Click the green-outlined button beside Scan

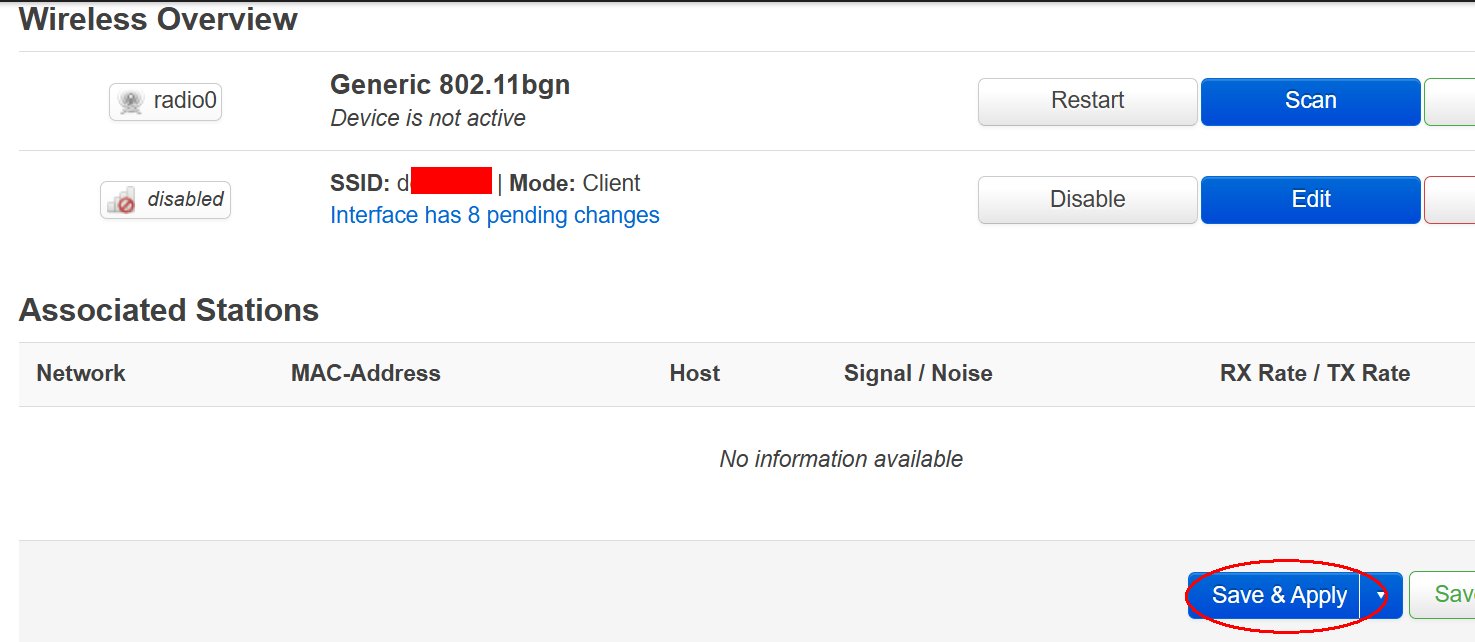pyautogui.click(x=1449, y=101)
